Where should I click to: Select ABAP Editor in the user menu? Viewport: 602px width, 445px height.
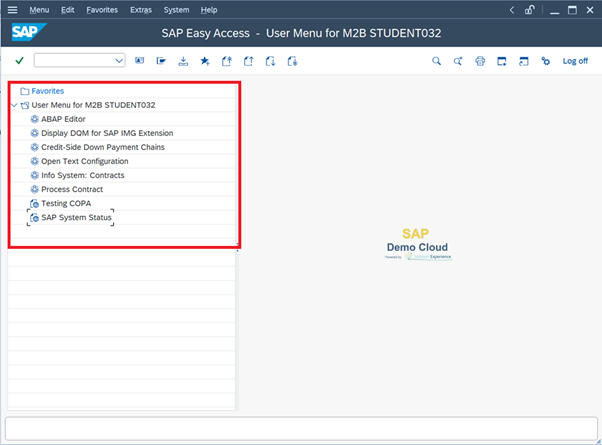(x=63, y=119)
